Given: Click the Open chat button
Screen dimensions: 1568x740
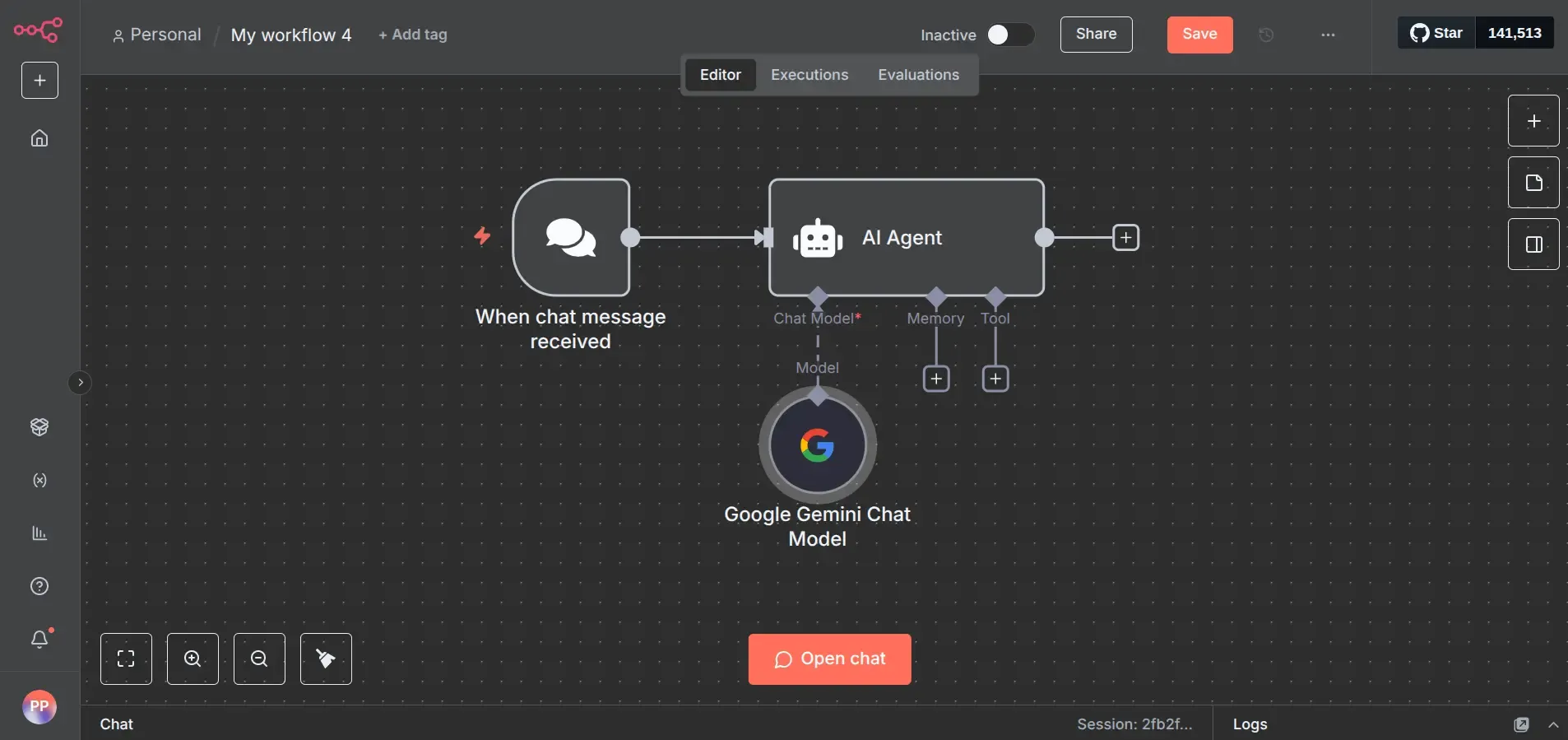Looking at the screenshot, I should point(829,659).
